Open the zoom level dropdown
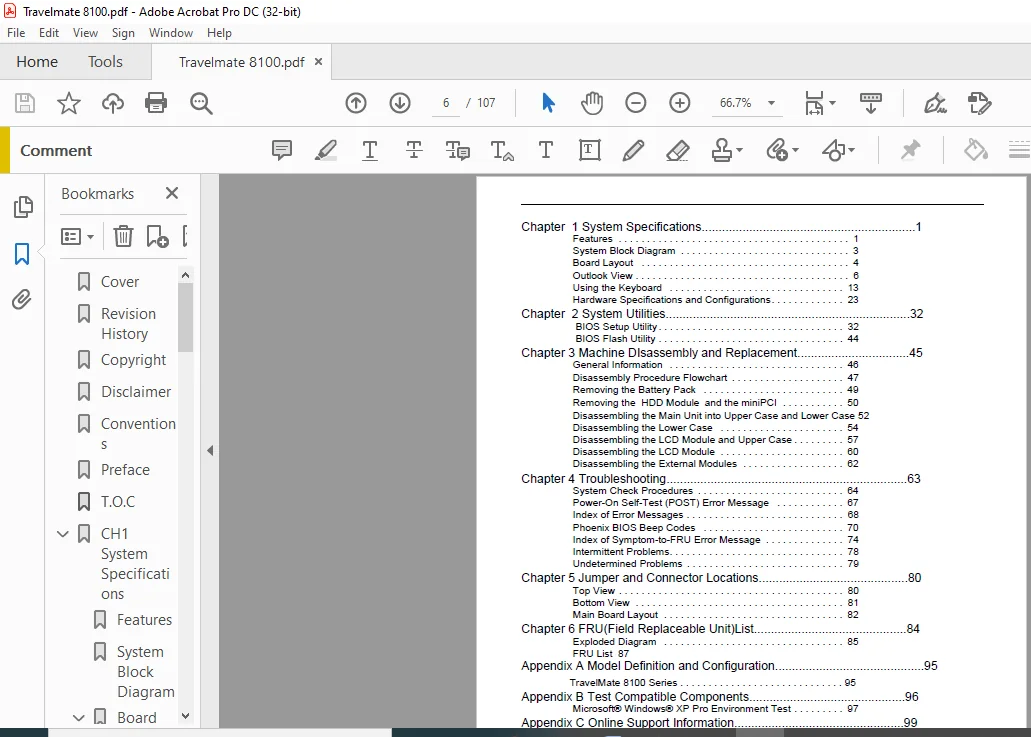 coord(771,103)
